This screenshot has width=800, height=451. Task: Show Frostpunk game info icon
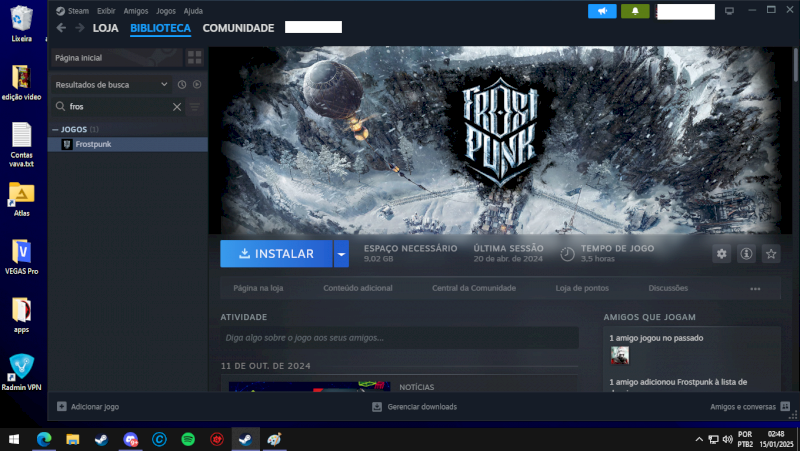(746, 254)
